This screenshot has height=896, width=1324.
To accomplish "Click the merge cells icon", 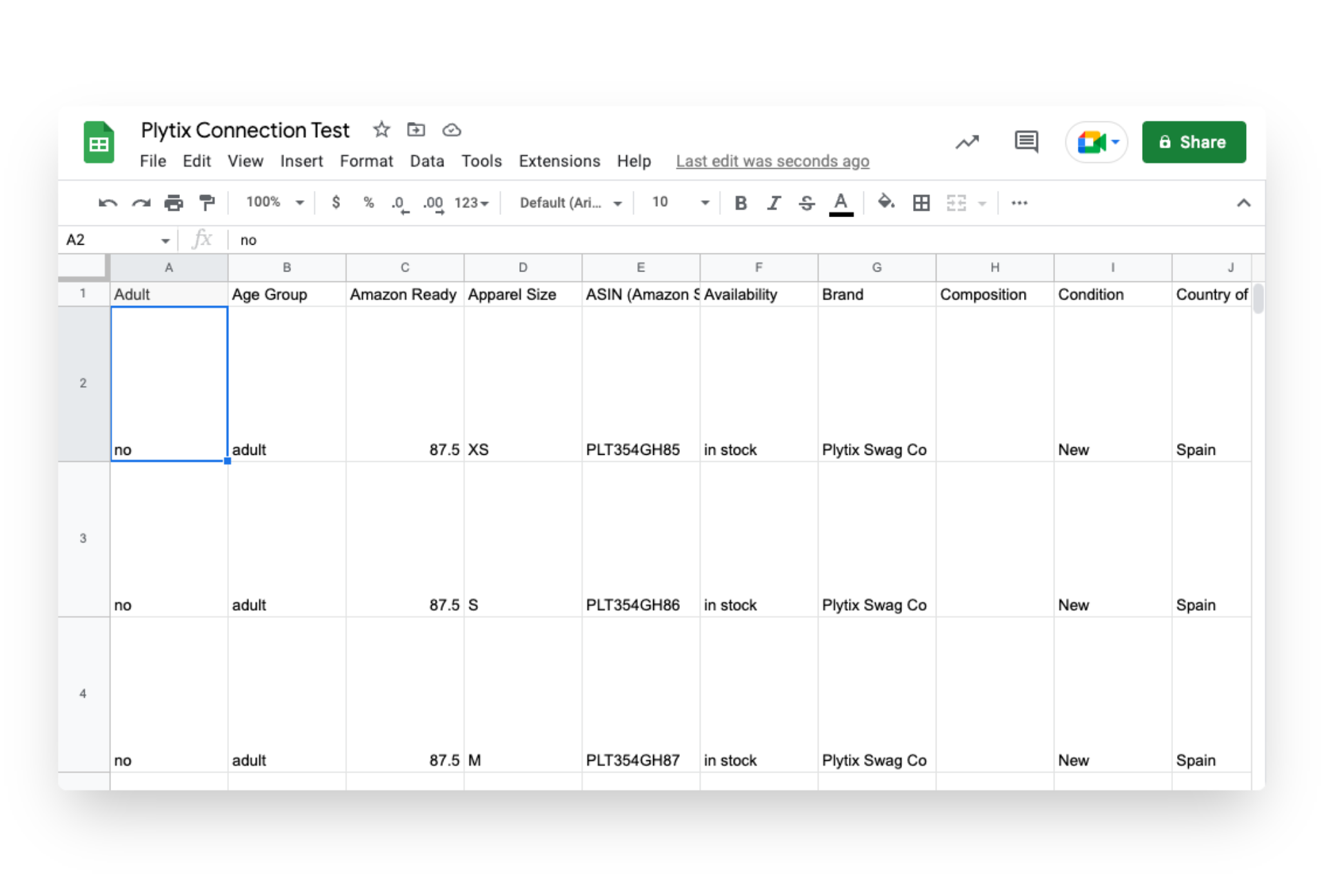I will (956, 203).
